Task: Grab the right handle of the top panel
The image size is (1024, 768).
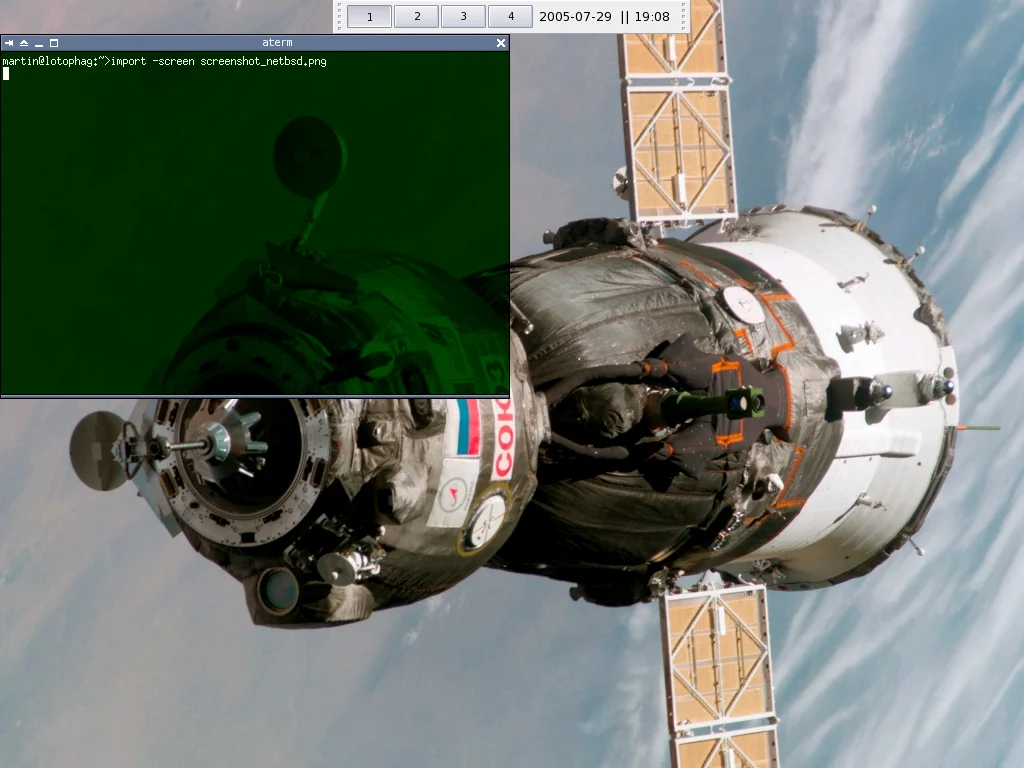Action: click(x=684, y=16)
